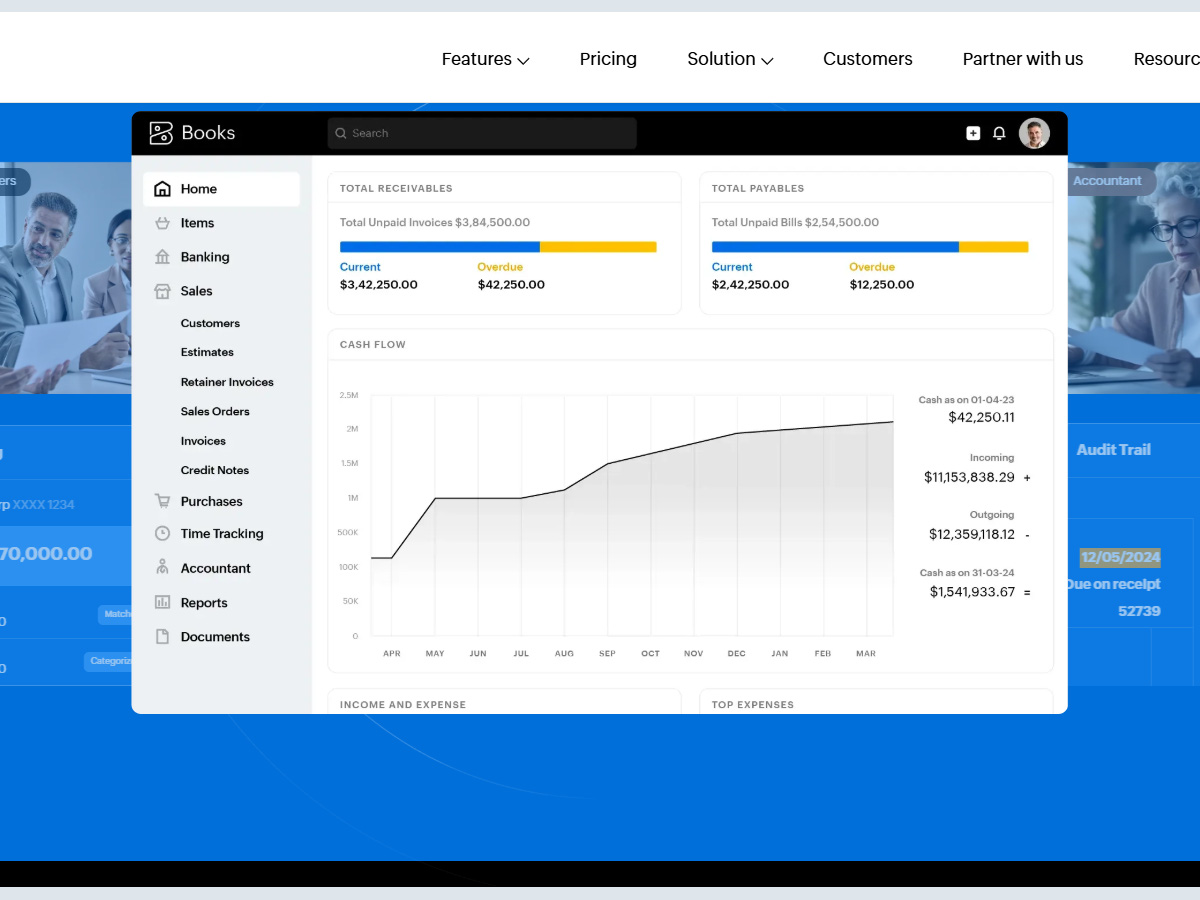The width and height of the screenshot is (1200, 900).
Task: Click the Incoming amount $11,153,838.29
Action: point(969,477)
